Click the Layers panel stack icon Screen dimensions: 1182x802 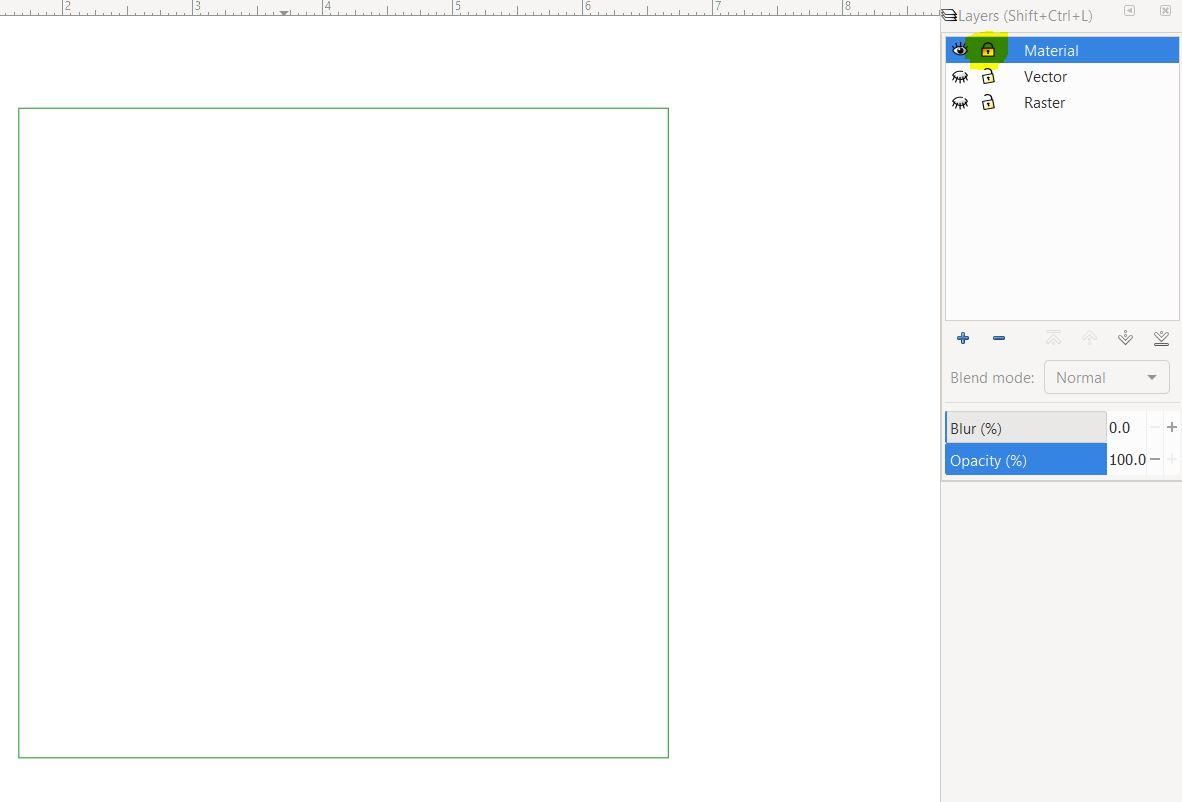[948, 15]
